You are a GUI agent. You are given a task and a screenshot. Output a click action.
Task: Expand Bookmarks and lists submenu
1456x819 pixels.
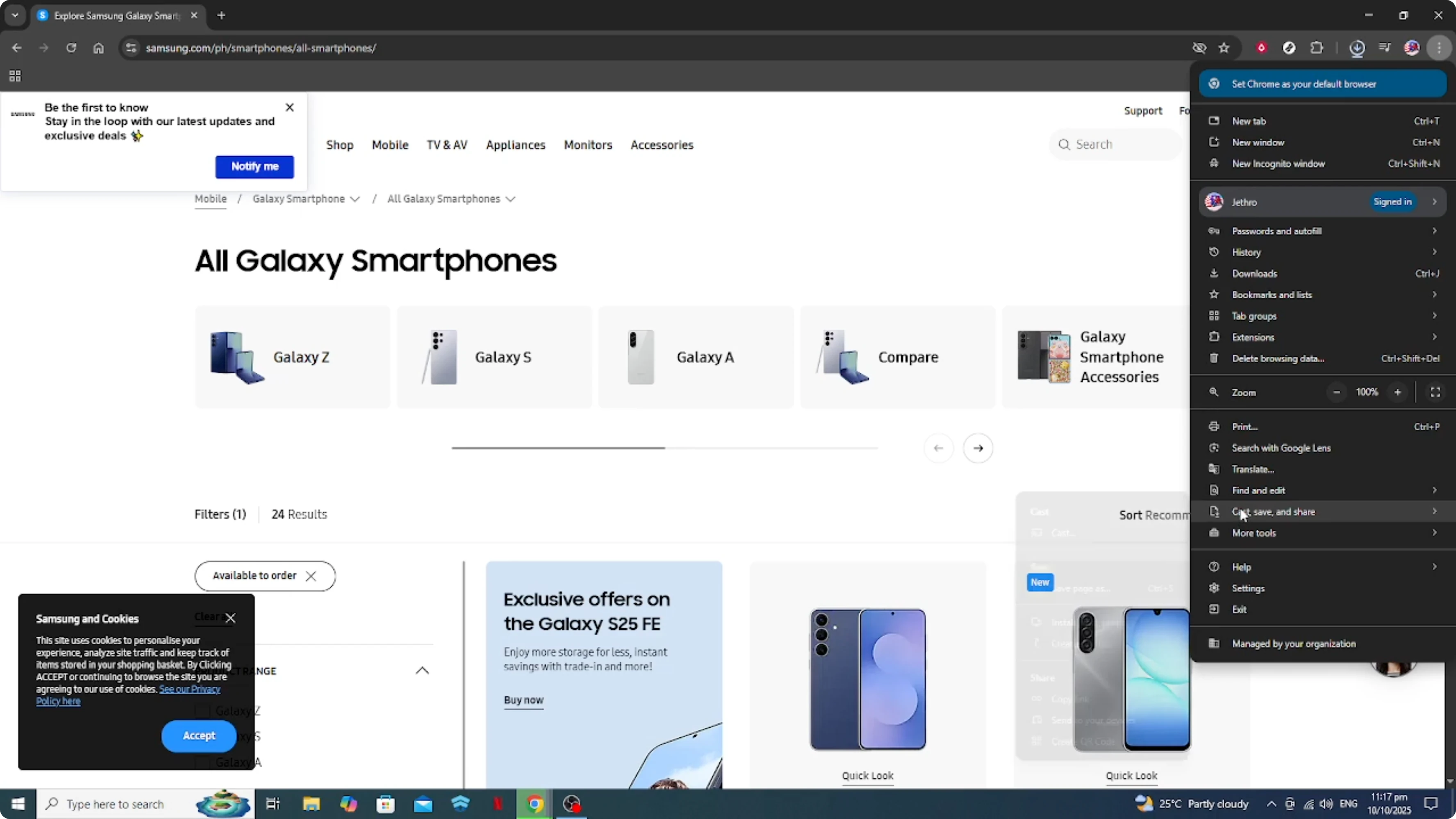click(x=1323, y=294)
